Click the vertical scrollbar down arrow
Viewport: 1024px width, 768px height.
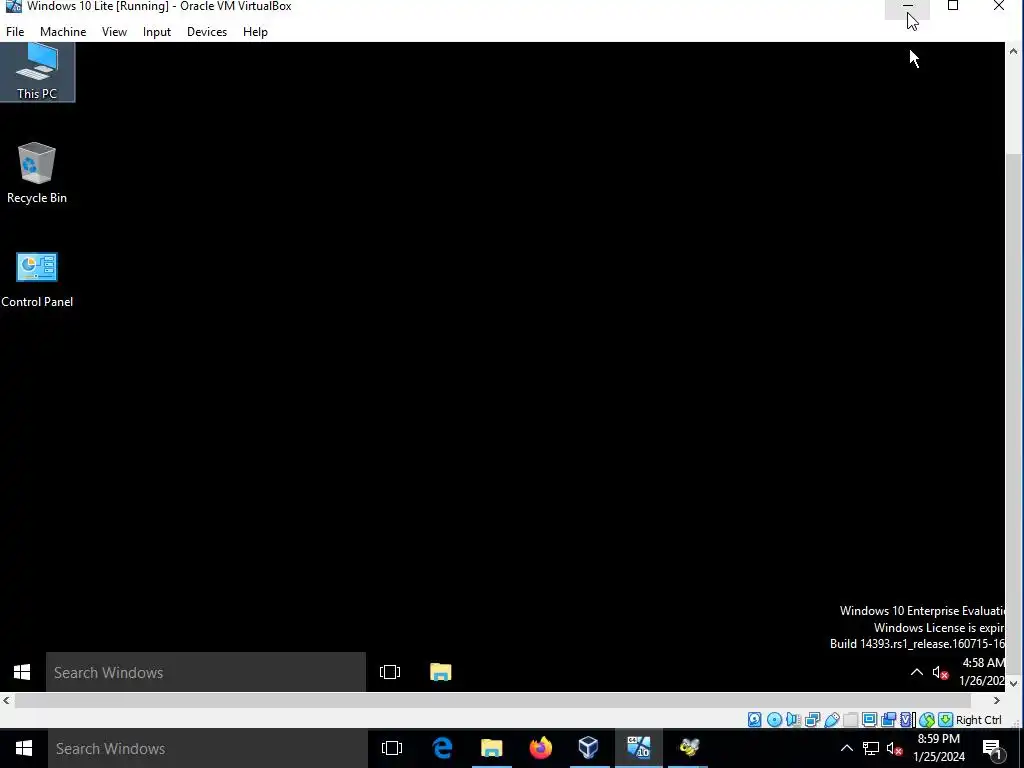click(x=1014, y=684)
